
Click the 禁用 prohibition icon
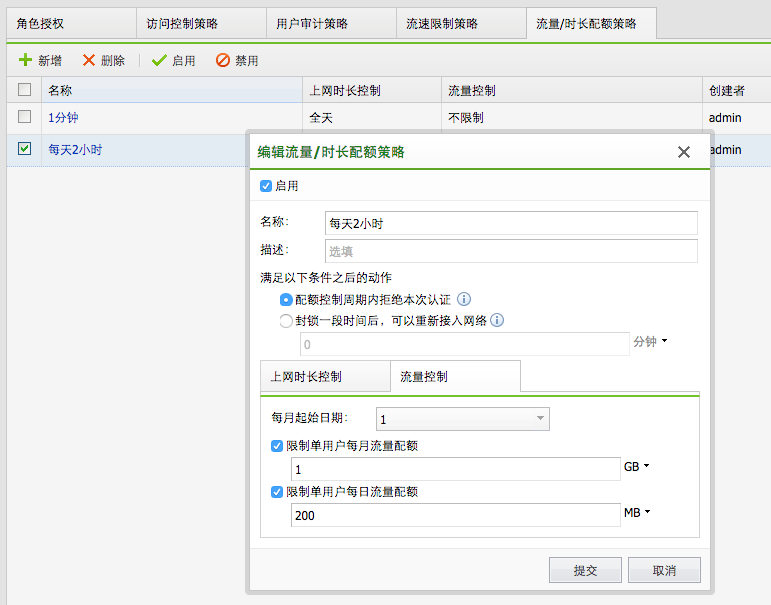click(223, 61)
